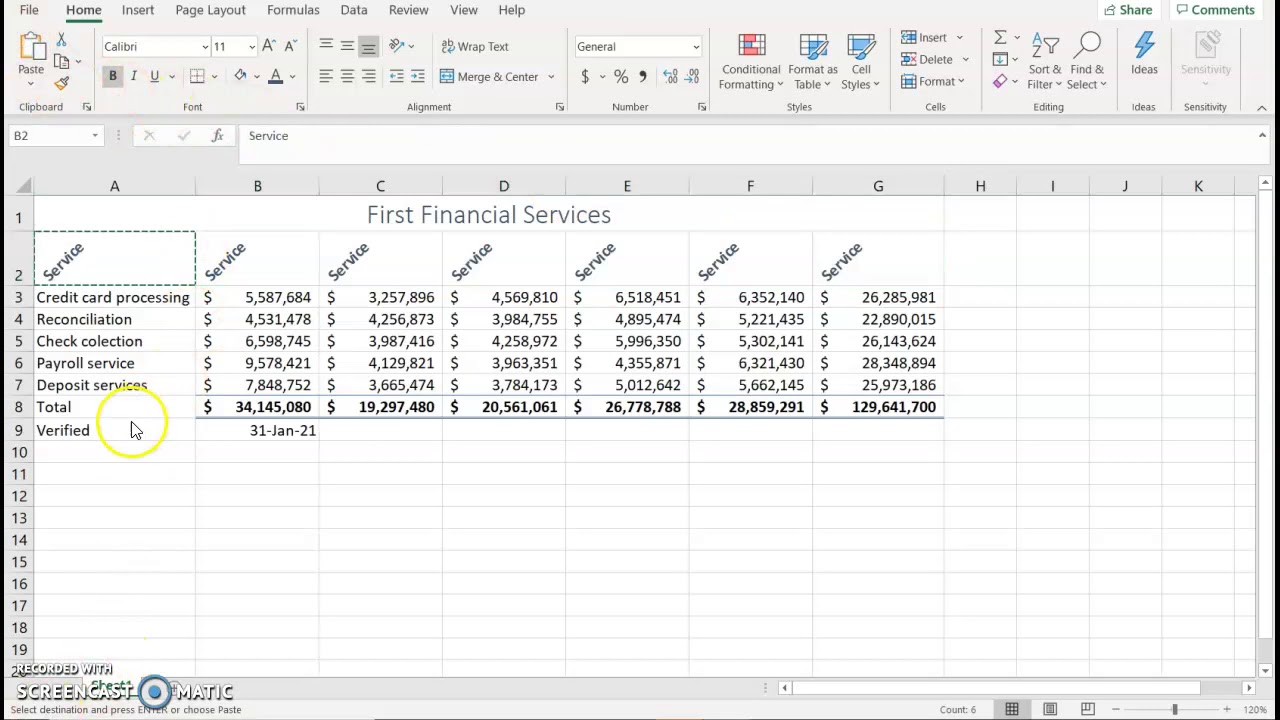Click the column D header
The height and width of the screenshot is (720, 1280).
(x=504, y=186)
